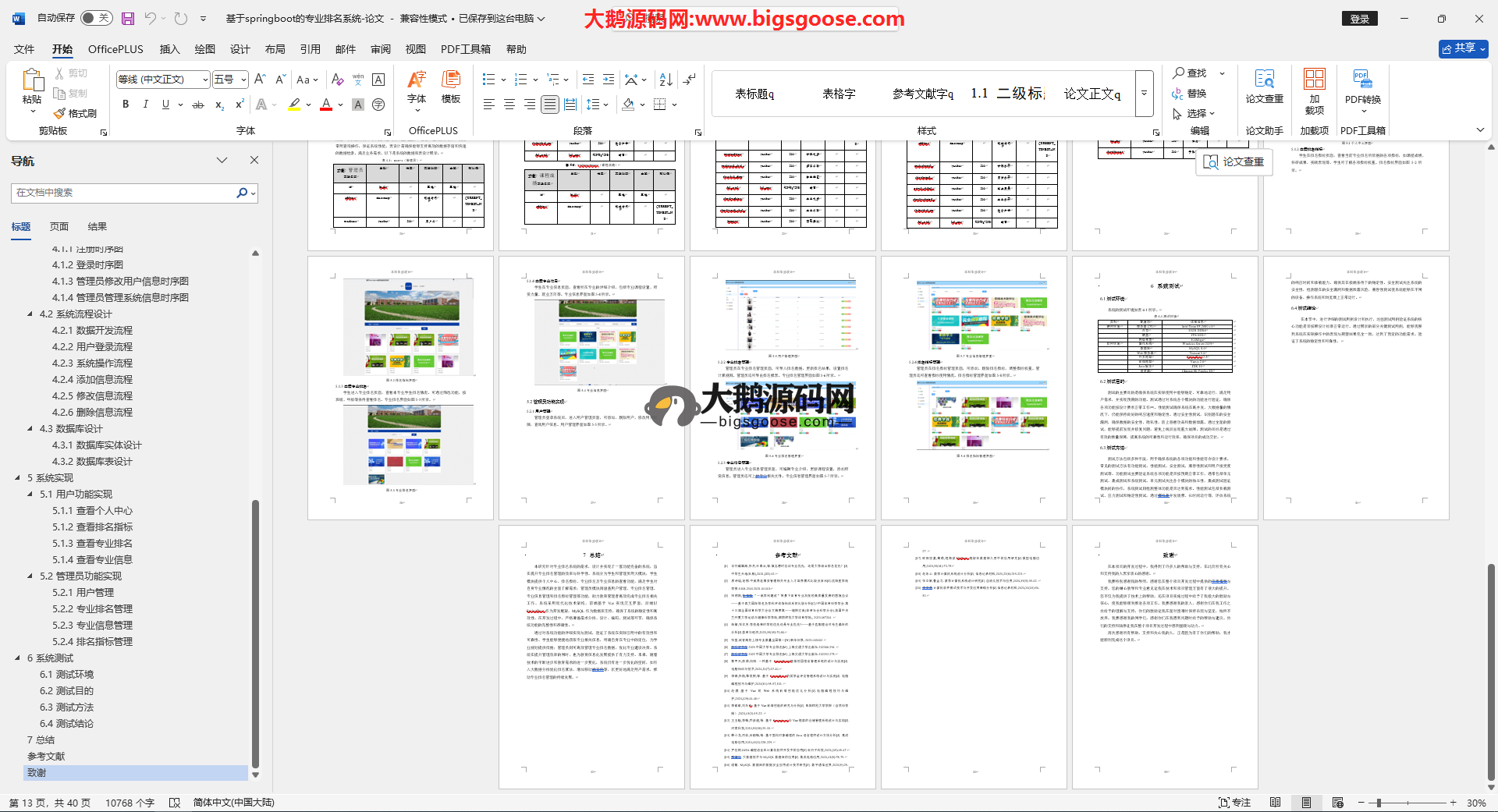Viewport: 1498px width, 812px height.
Task: Click the italic formatting icon
Action: pyautogui.click(x=145, y=105)
